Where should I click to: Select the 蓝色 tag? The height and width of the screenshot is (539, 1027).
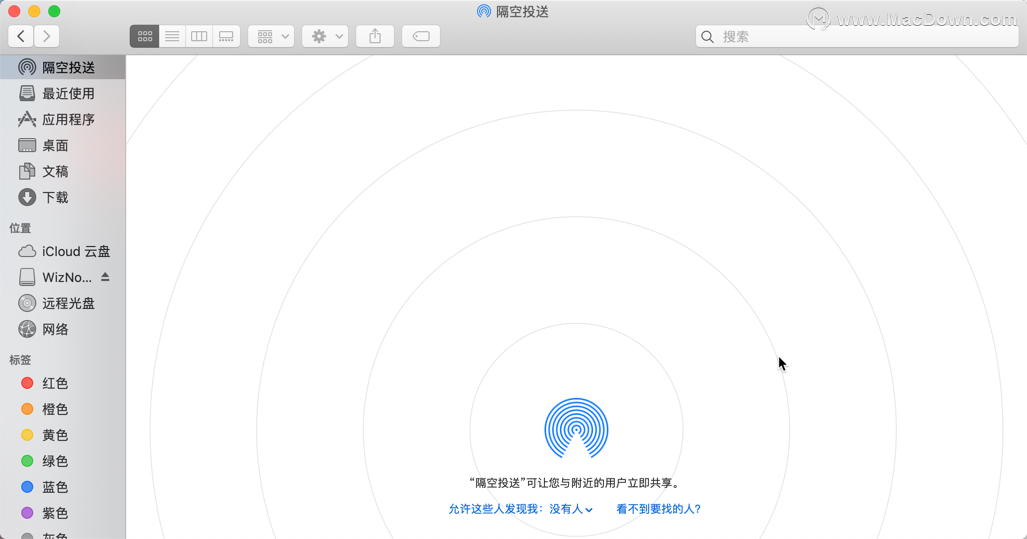63,487
